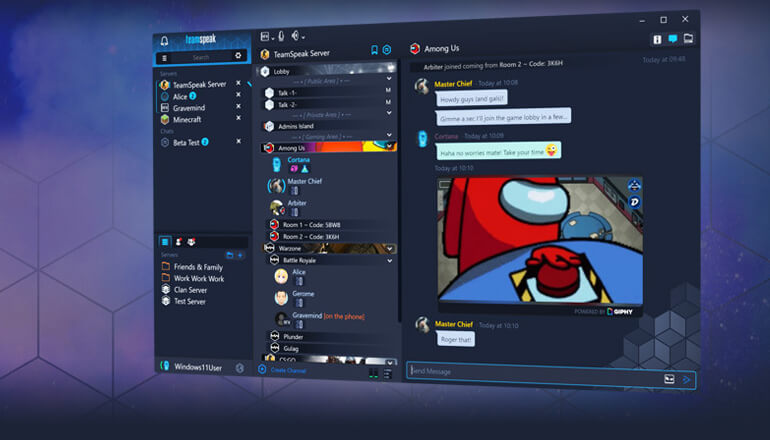Image resolution: width=770 pixels, height=440 pixels.
Task: Click Cortana's avatar in the channel tree
Action: pos(276,165)
